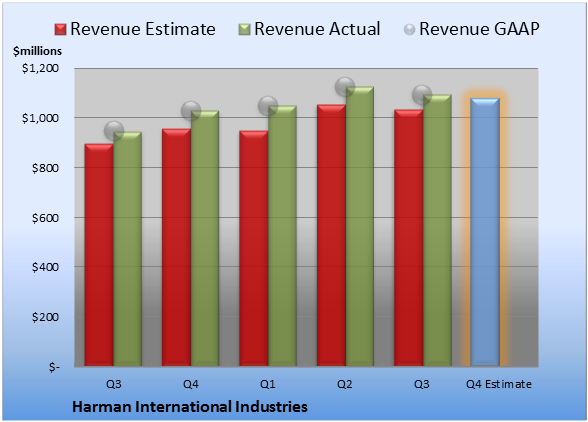Select the red estimate bar above Q2
The width and height of the screenshot is (588, 422).
tap(331, 235)
